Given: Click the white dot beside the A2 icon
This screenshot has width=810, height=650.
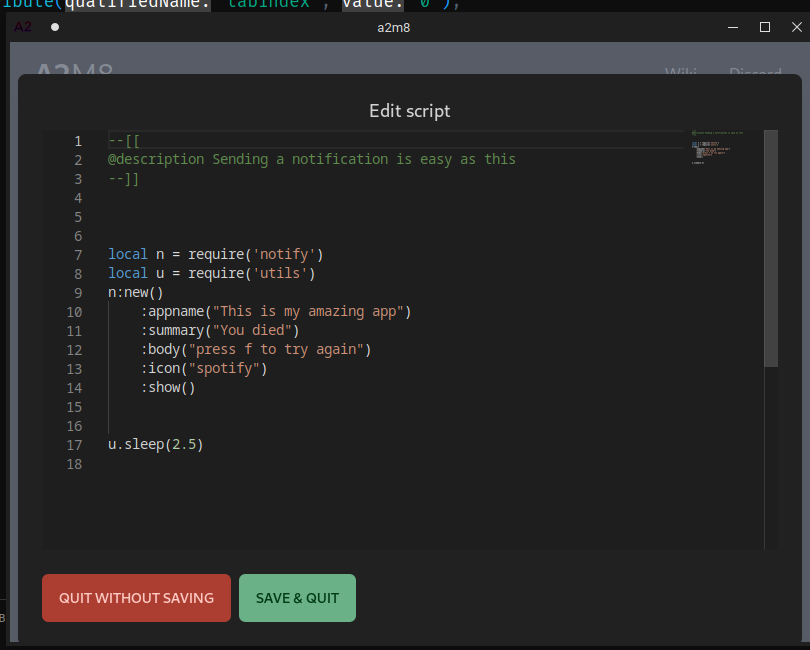Looking at the screenshot, I should click(55, 27).
